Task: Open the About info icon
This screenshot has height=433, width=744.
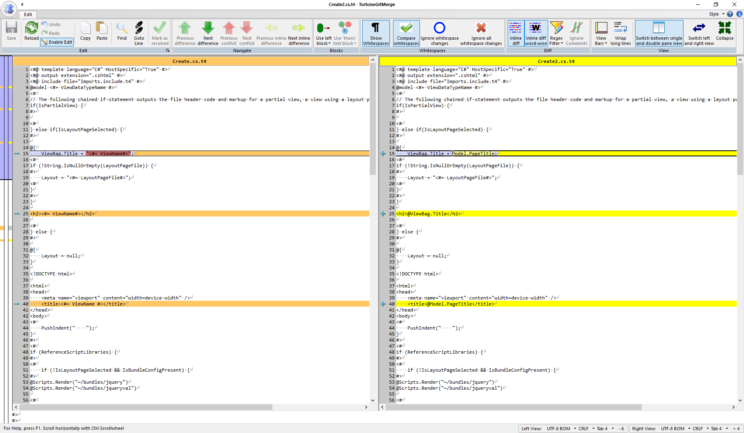Action: (739, 14)
